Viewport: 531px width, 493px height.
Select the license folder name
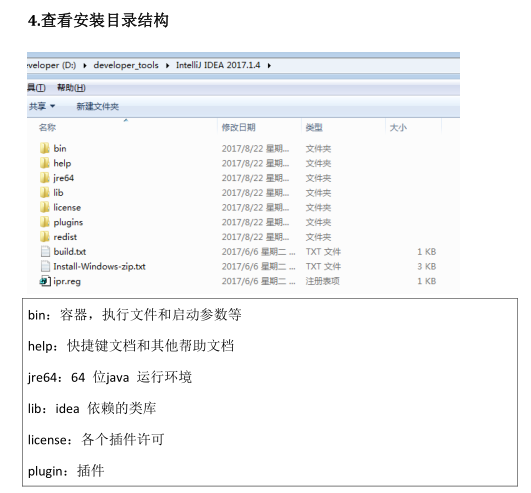pyautogui.click(x=67, y=207)
